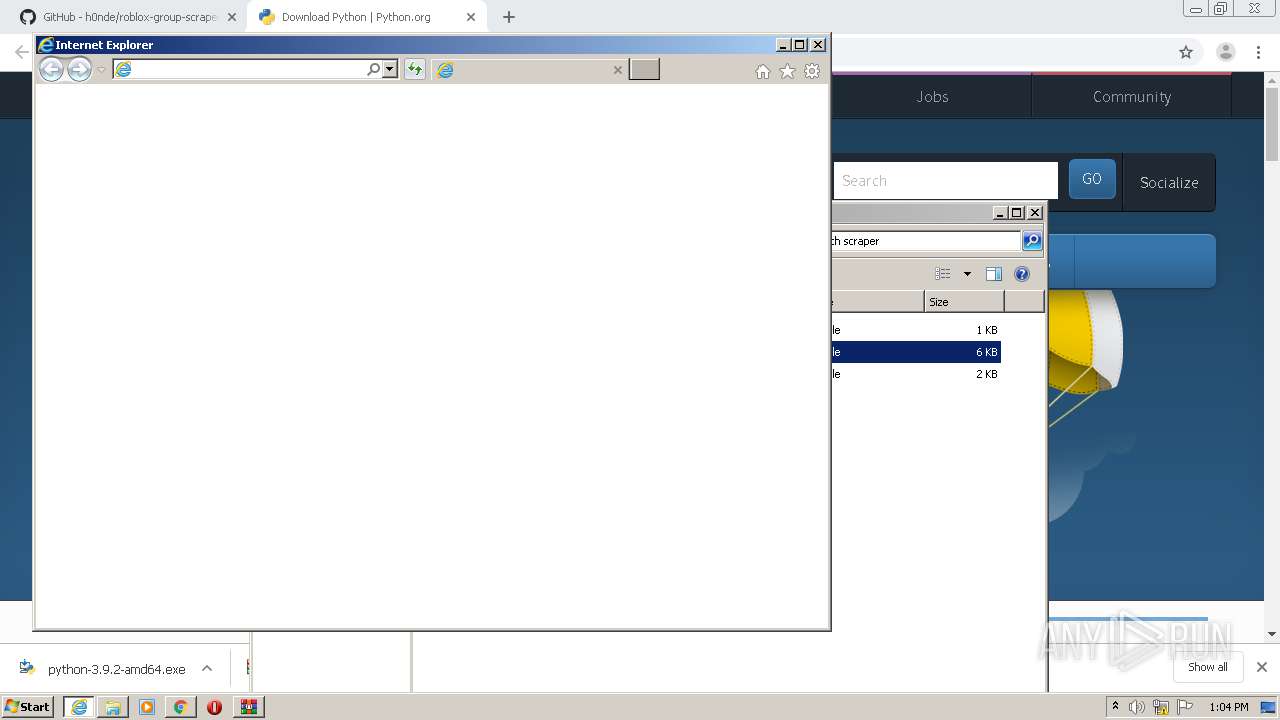Open Explorer help
Screen dimensions: 1280x720
coord(1022,274)
